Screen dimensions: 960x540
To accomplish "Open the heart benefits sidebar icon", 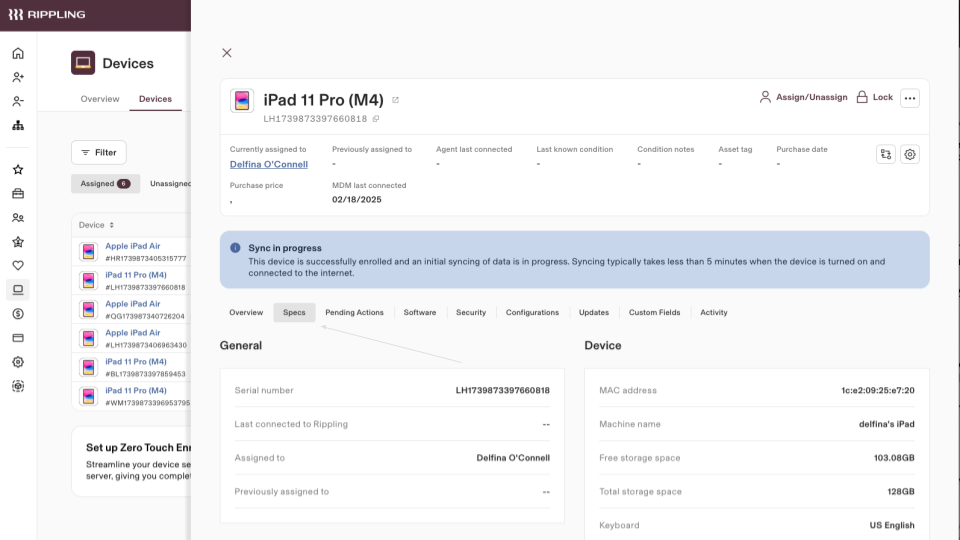I will click(18, 266).
